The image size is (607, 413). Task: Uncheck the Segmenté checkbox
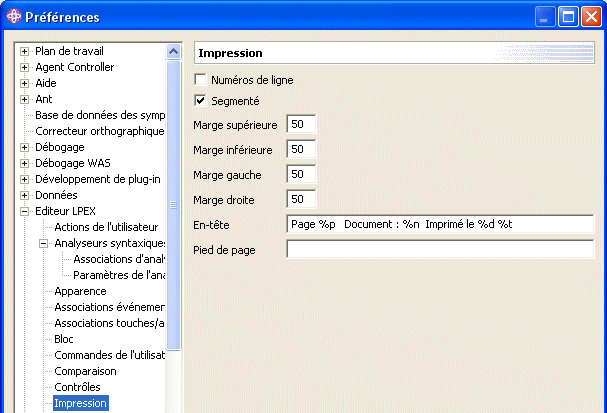point(200,101)
